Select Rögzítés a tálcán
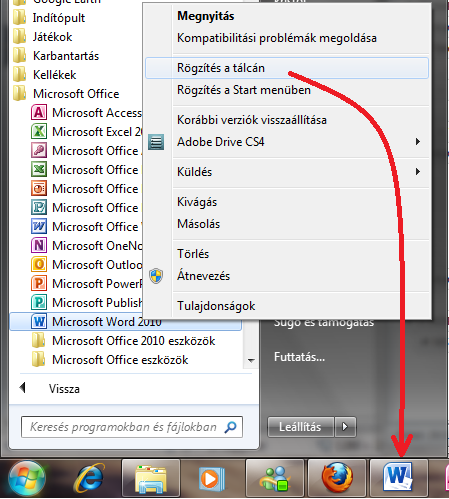The width and height of the screenshot is (449, 499). coord(287,68)
